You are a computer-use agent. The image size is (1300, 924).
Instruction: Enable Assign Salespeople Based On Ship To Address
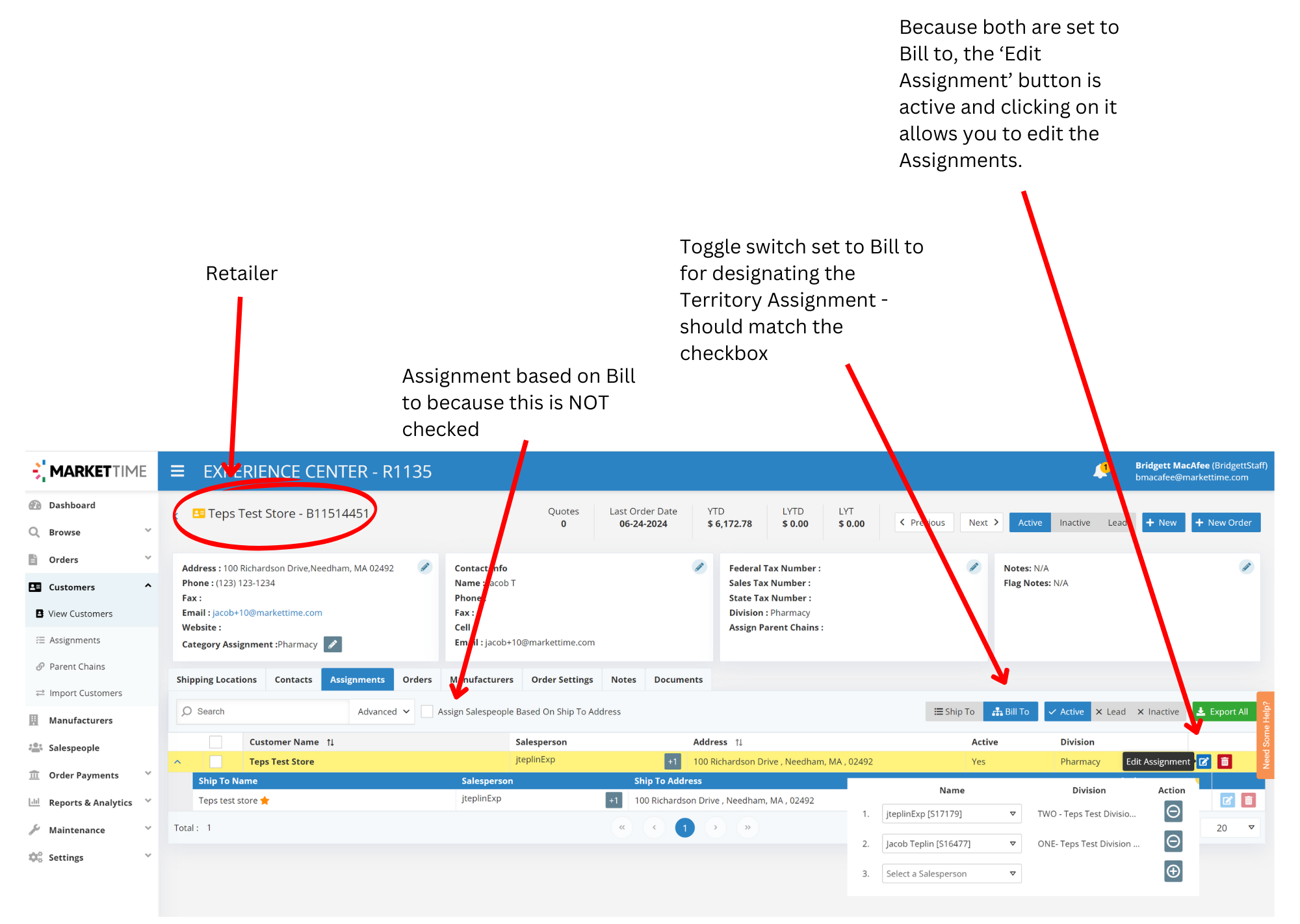point(427,712)
